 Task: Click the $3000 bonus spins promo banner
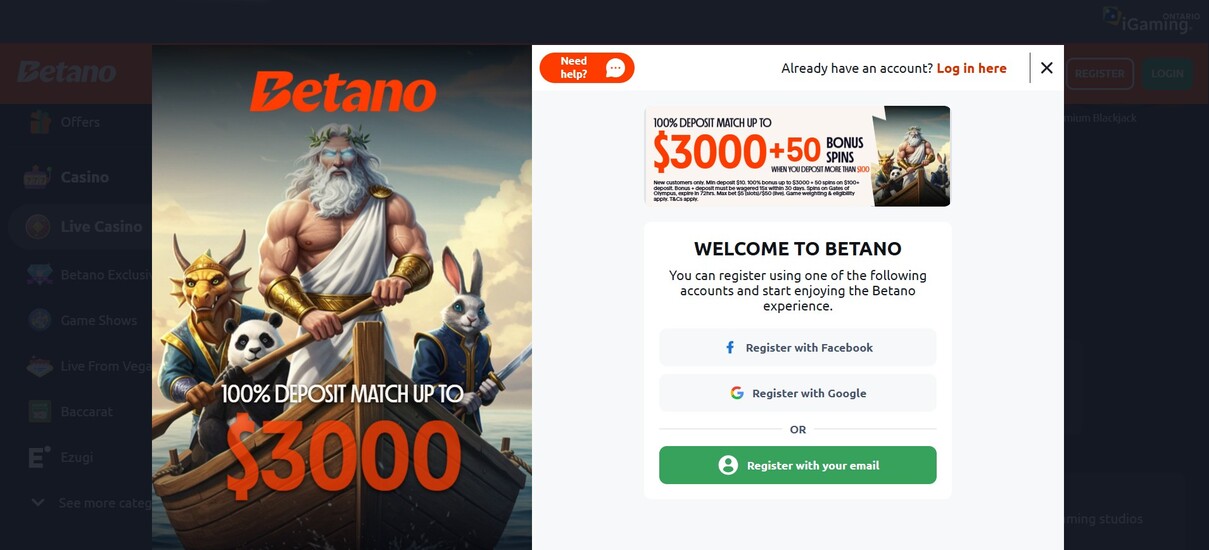pos(797,156)
